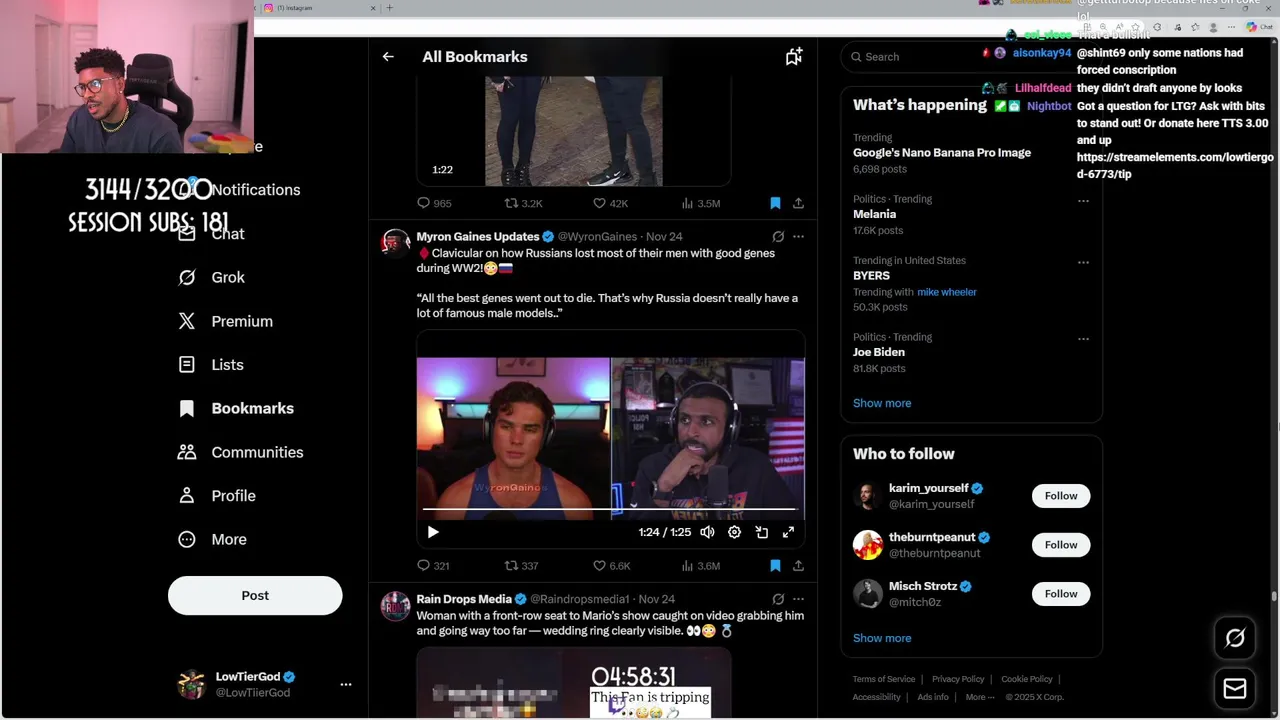This screenshot has width=1280, height=720.
Task: Repost the post with 3.2K reposts
Action: (x=523, y=203)
